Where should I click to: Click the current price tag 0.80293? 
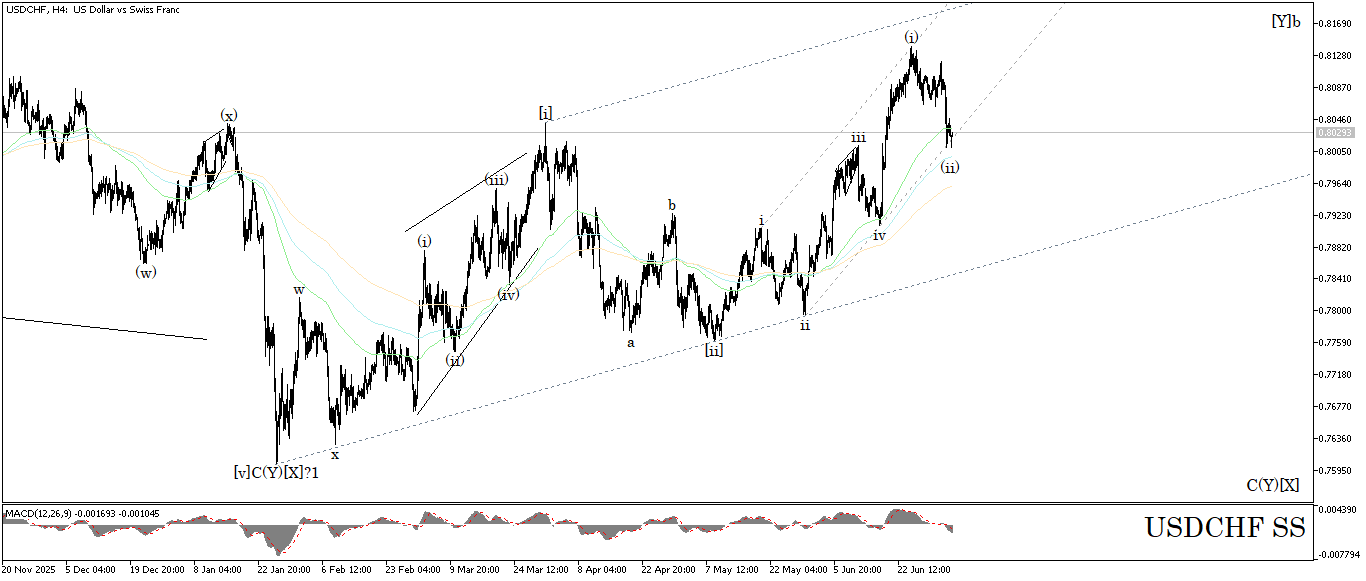tap(1334, 132)
